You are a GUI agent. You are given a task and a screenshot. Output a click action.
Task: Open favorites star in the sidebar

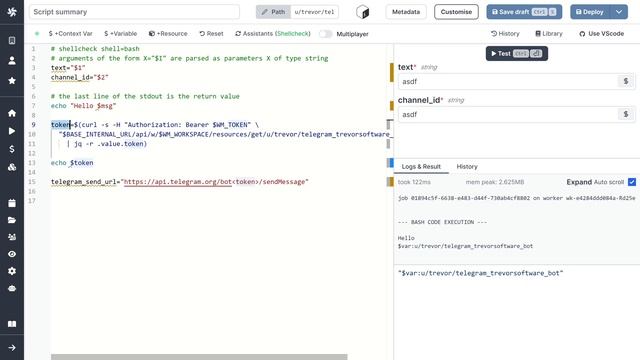point(12,81)
